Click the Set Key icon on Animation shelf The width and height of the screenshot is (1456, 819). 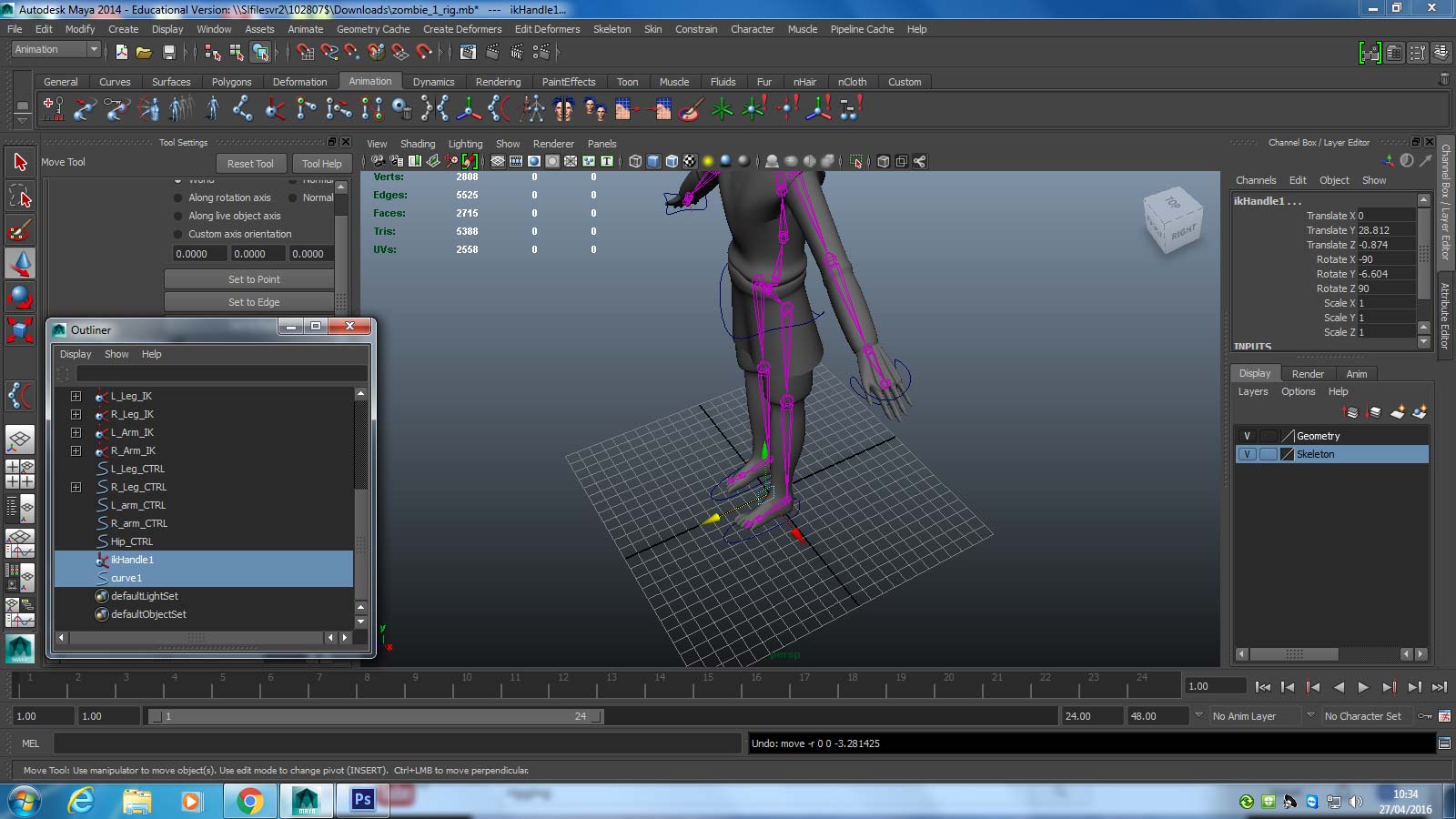(53, 110)
